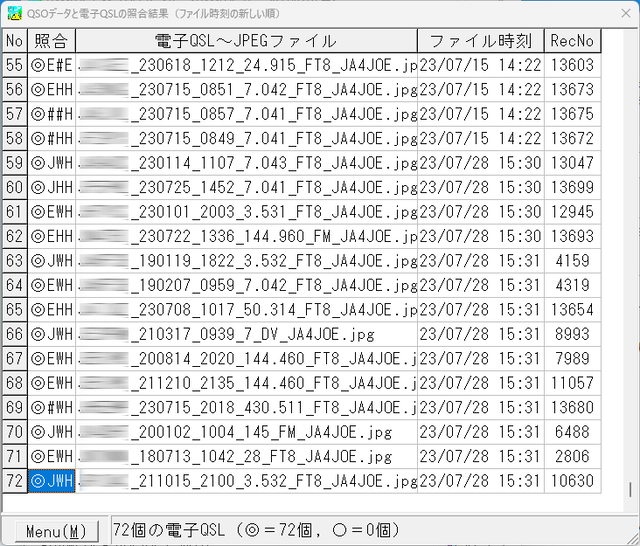Click file _230715_0849_7.041_FT8_JA4JOE.jpg

(x=247, y=138)
